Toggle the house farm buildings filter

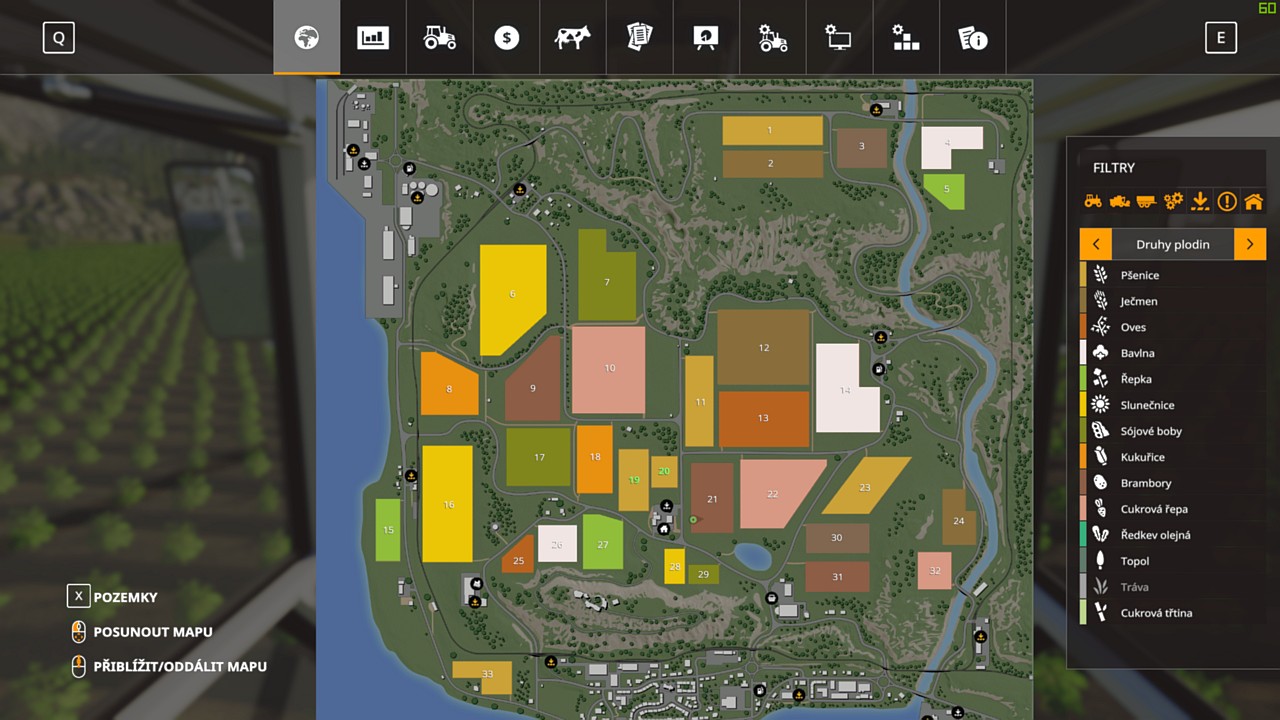1253,202
